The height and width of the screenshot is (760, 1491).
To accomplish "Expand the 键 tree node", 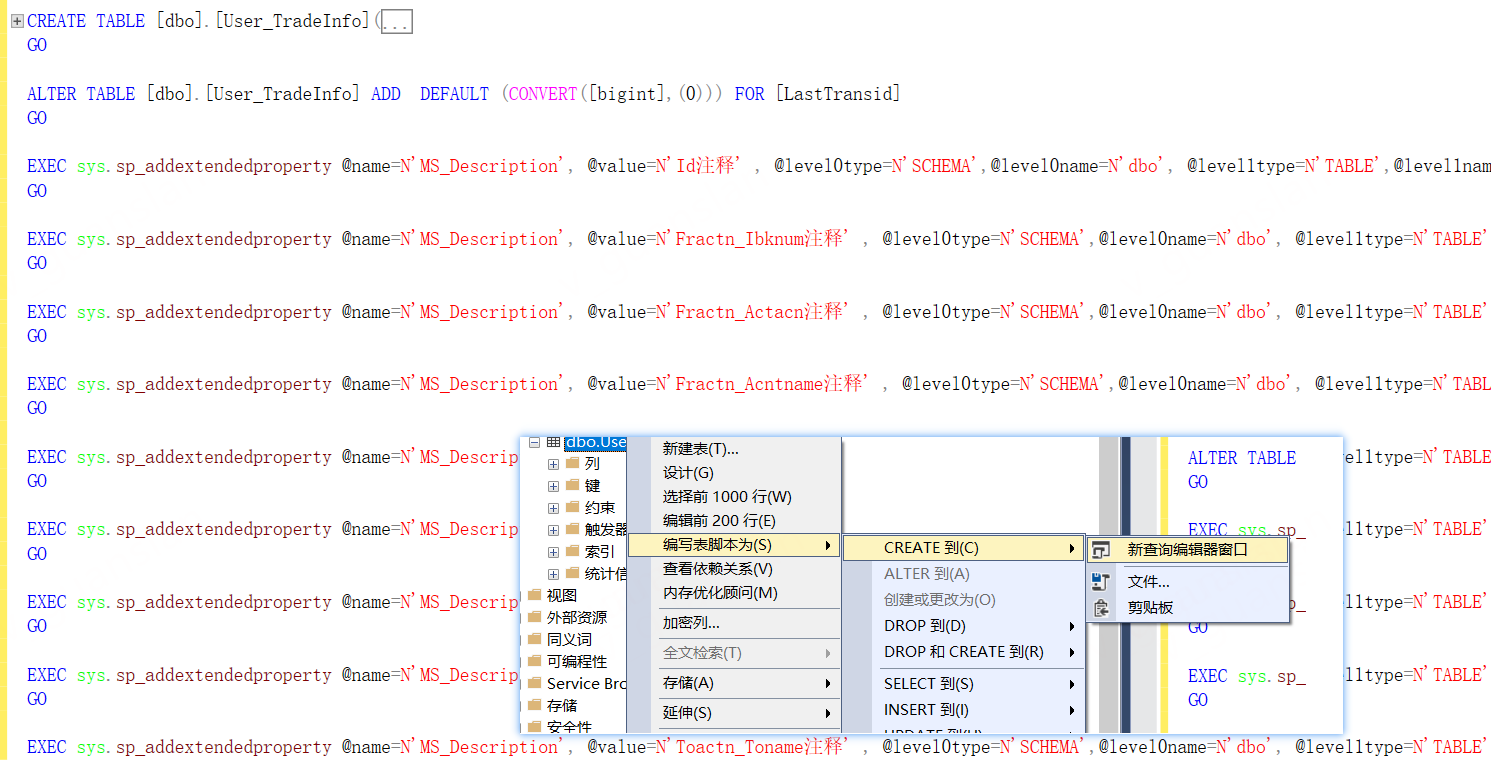I will (553, 486).
